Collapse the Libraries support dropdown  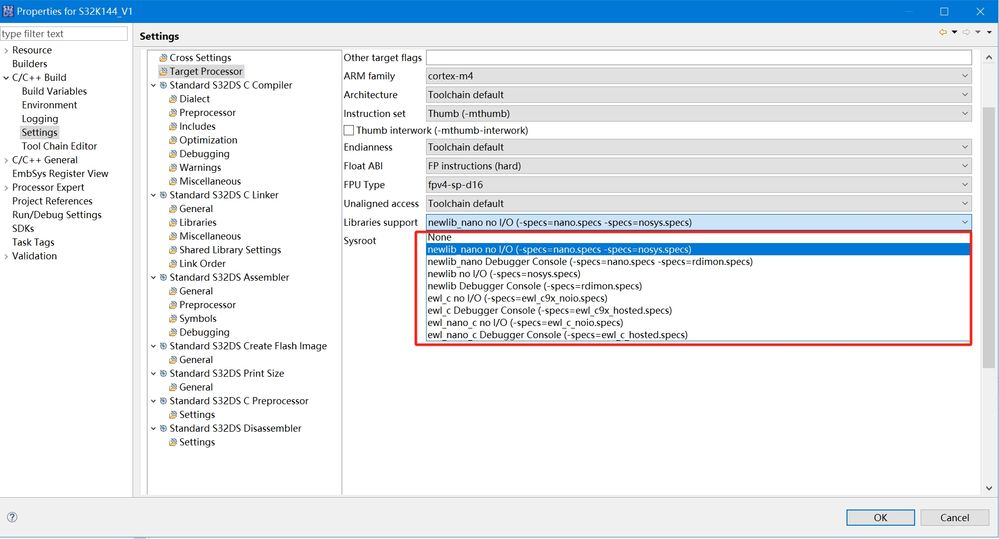tap(699, 222)
